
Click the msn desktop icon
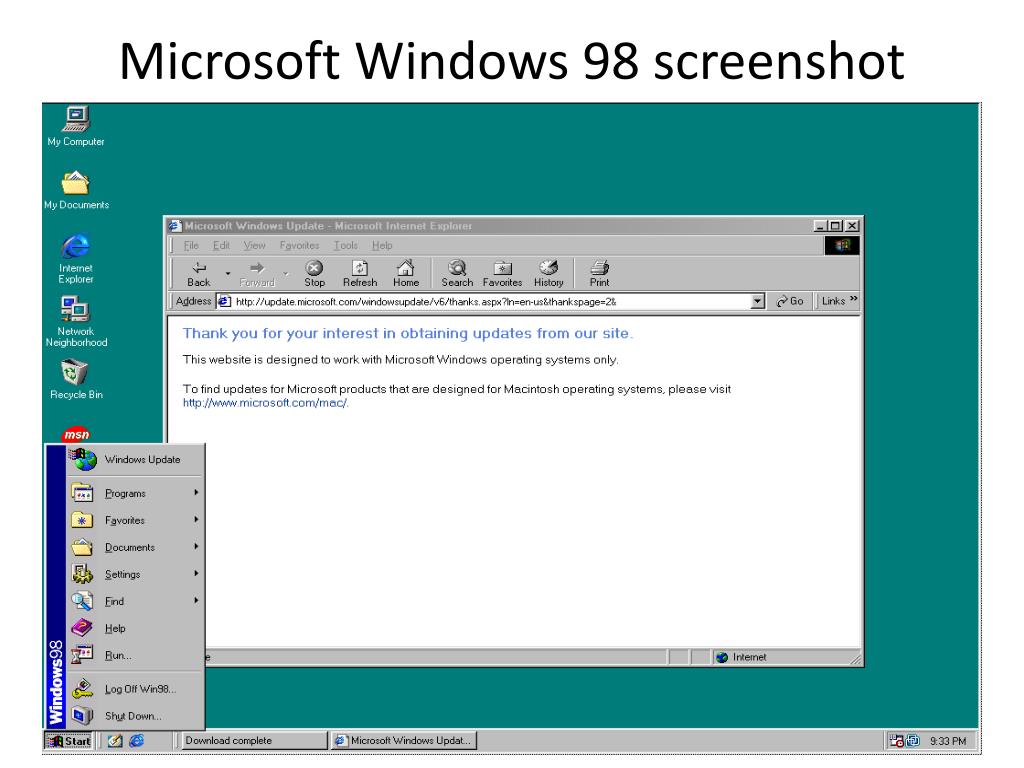(x=76, y=434)
